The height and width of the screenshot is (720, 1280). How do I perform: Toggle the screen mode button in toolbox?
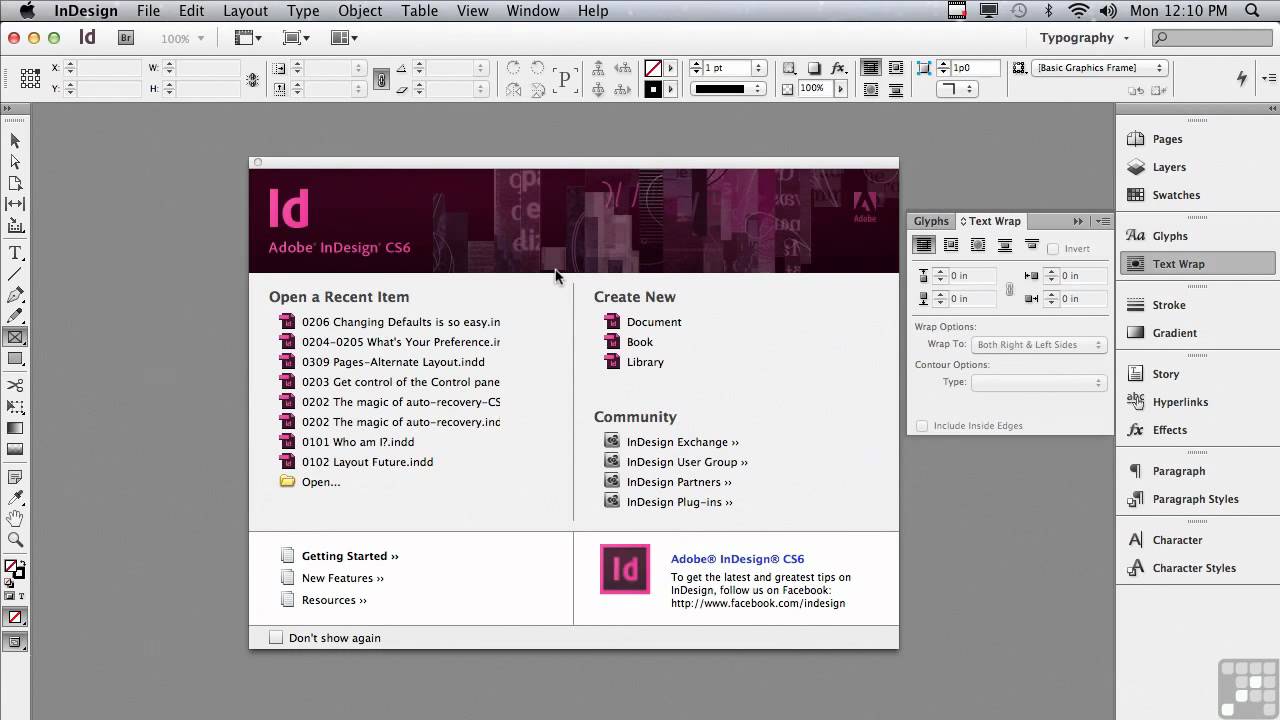click(15, 643)
